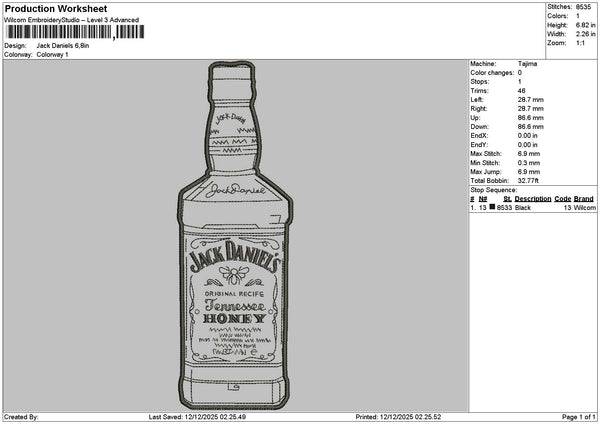Screen dimensions: 600x424
Task: Select the Max Jump value 6.9 mm
Action: (x=529, y=172)
